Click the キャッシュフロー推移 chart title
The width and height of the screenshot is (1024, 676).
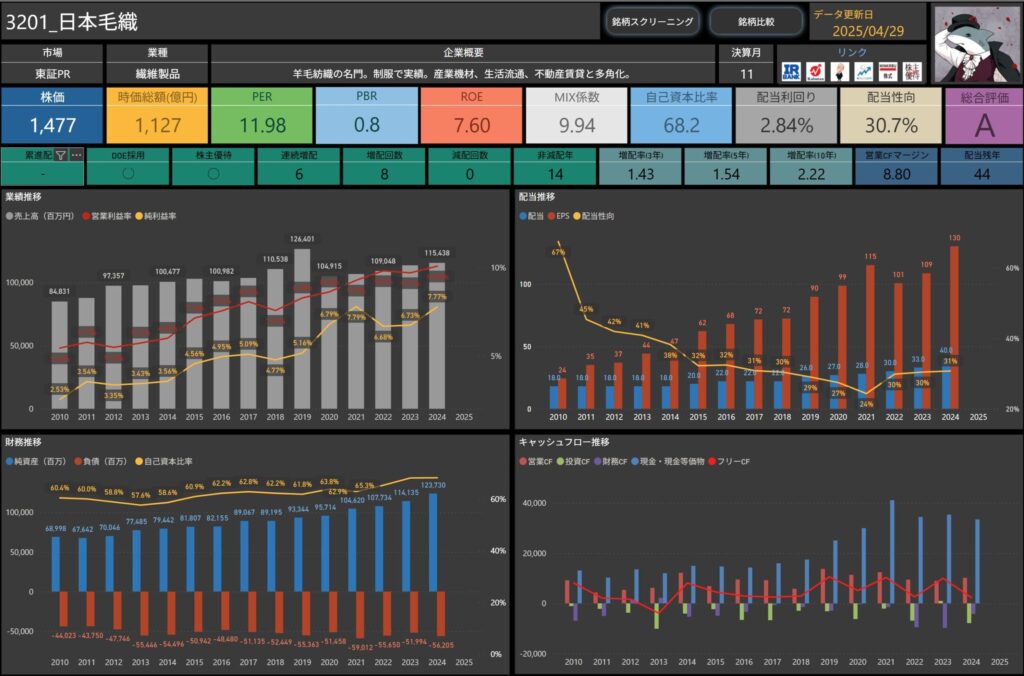click(564, 442)
